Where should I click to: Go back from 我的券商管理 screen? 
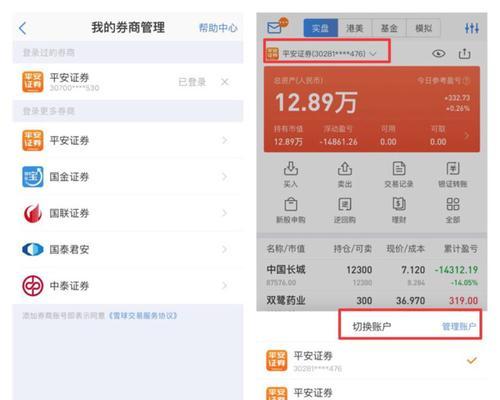[x=23, y=28]
